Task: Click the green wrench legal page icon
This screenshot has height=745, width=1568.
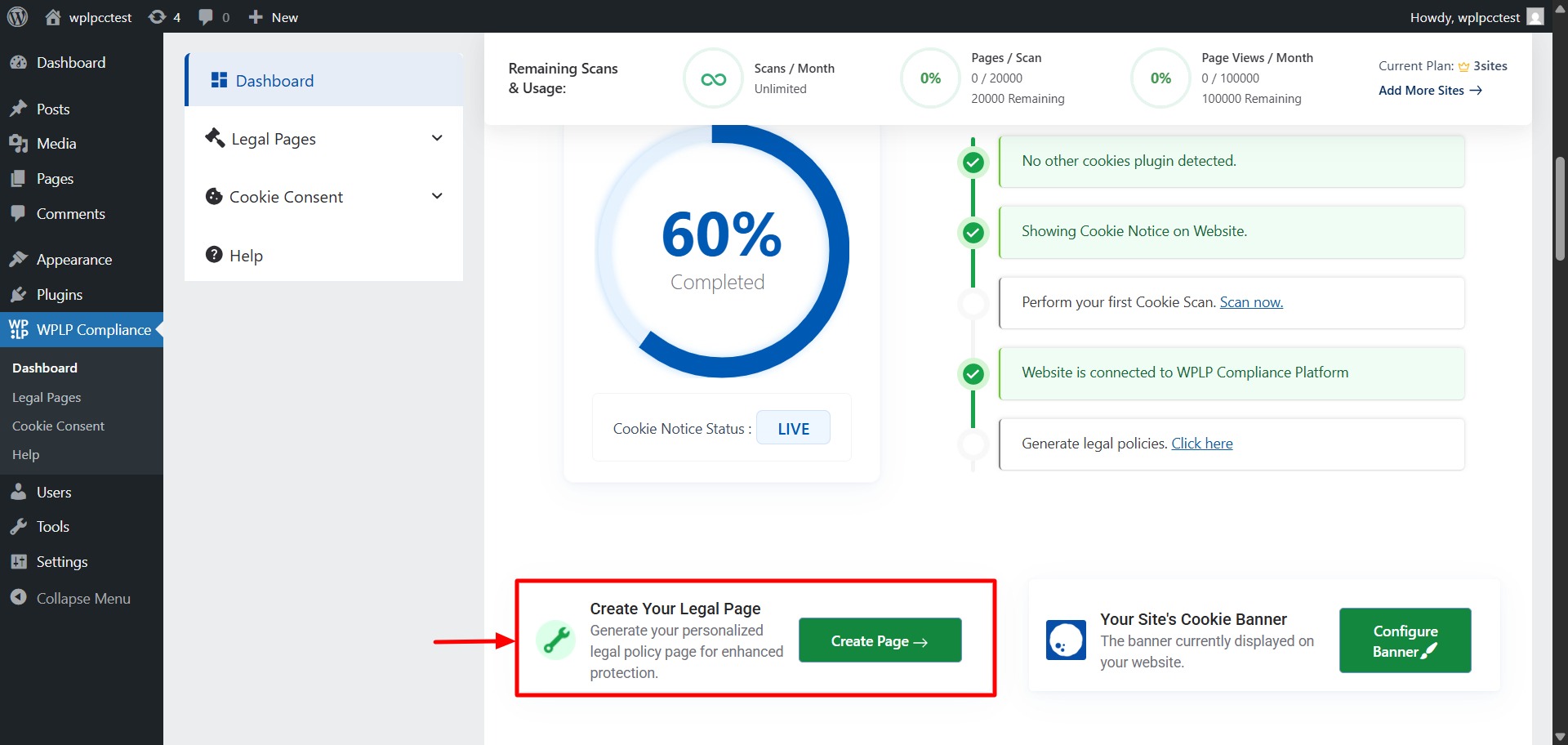Action: [x=556, y=640]
